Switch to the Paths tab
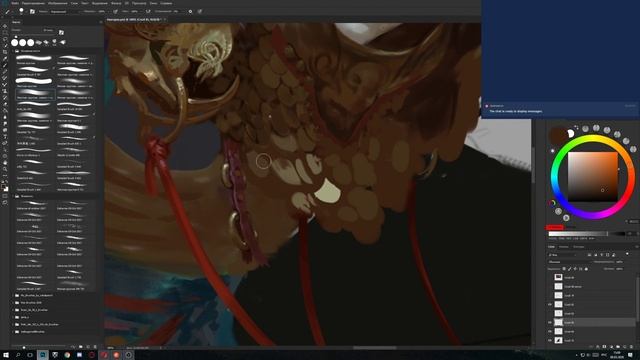 coord(578,247)
